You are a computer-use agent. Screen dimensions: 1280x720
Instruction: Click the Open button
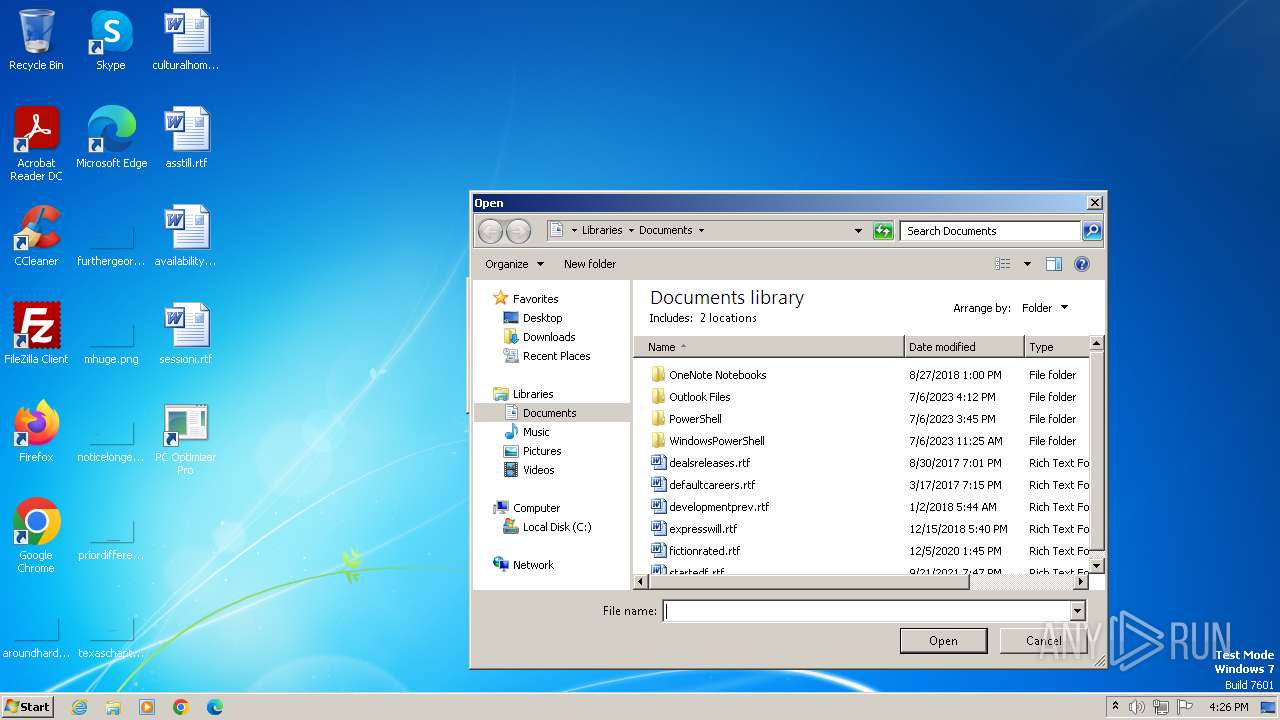(943, 641)
